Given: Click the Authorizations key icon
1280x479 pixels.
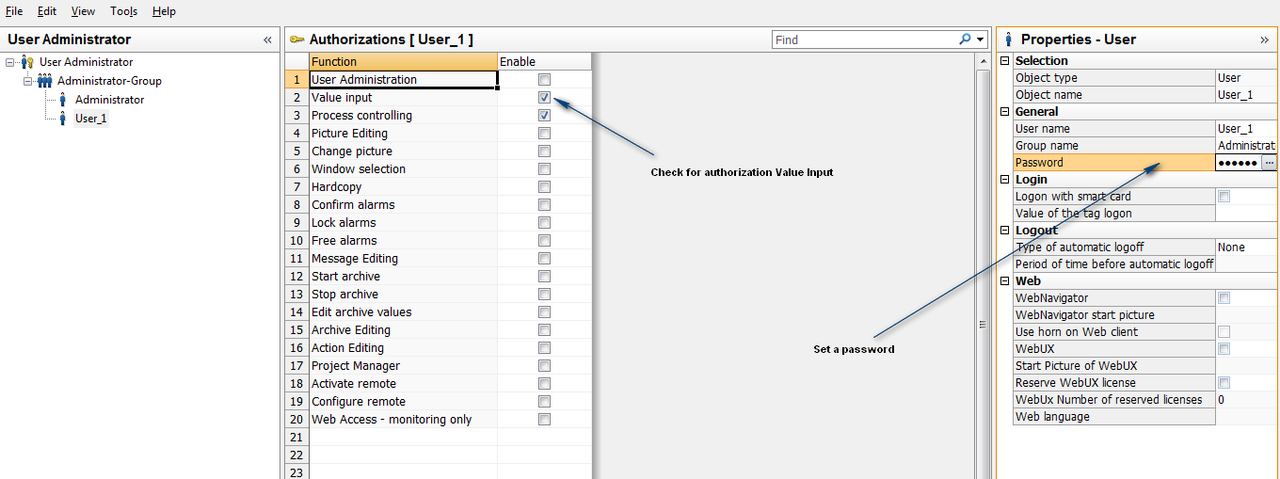Looking at the screenshot, I should 297,39.
